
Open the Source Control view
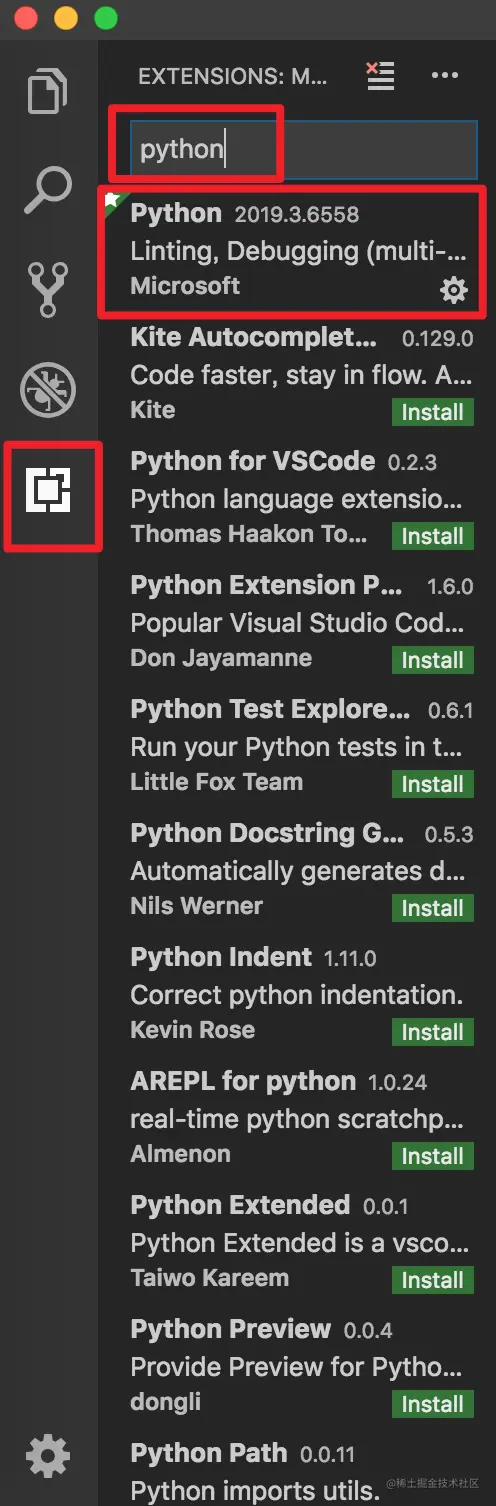pyautogui.click(x=48, y=290)
